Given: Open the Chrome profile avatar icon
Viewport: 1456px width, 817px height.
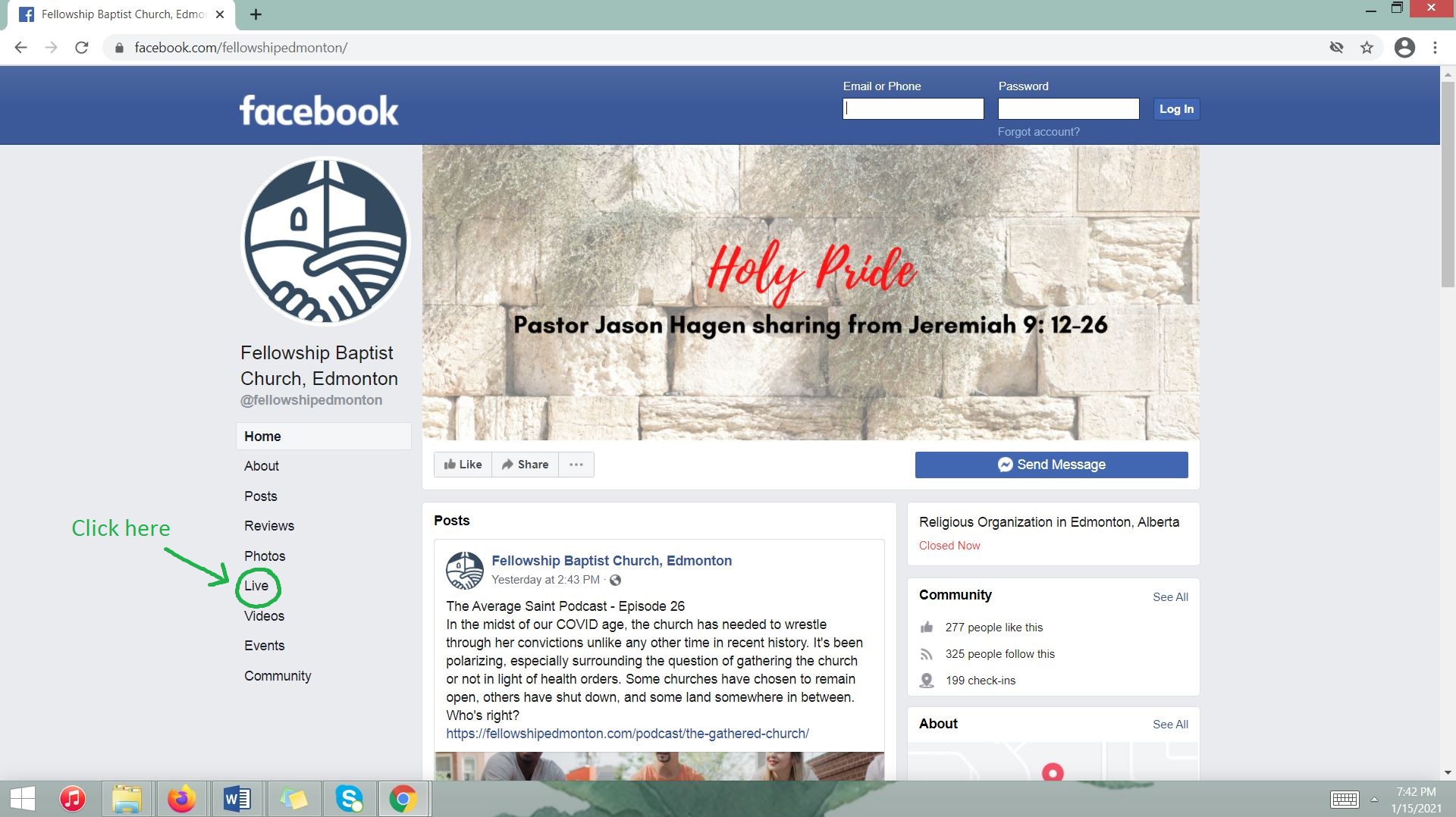Looking at the screenshot, I should click(x=1404, y=48).
